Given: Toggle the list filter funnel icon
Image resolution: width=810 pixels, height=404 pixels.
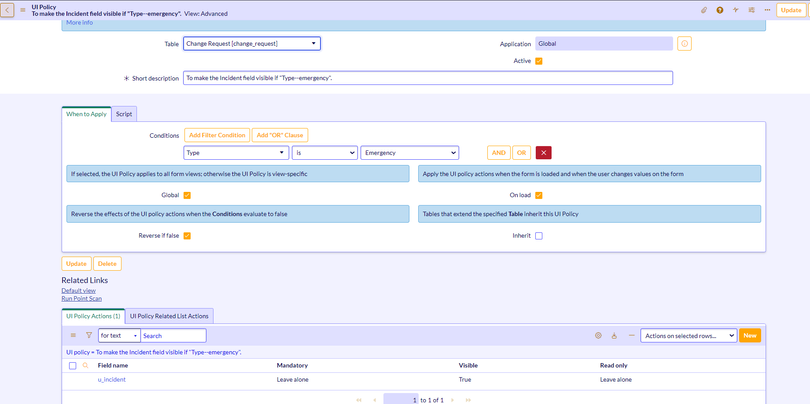Looking at the screenshot, I should (88, 335).
